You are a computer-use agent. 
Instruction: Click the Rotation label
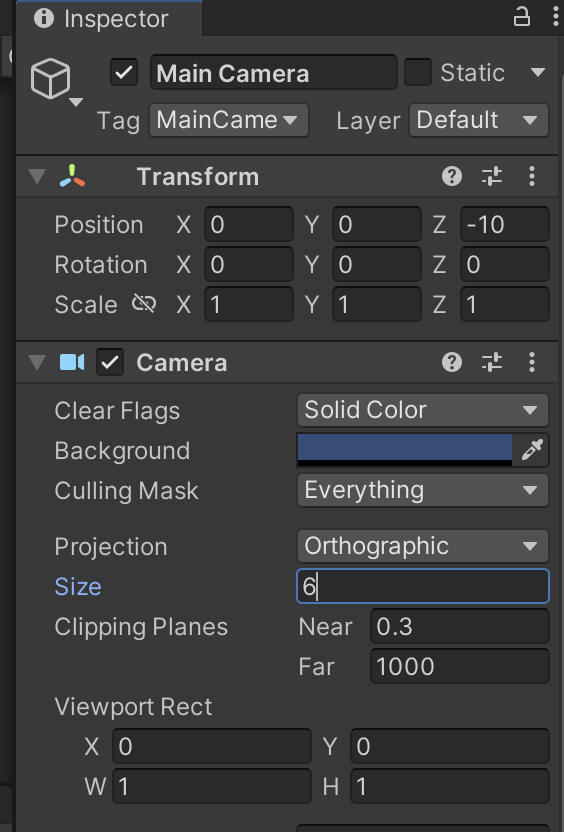tap(101, 265)
